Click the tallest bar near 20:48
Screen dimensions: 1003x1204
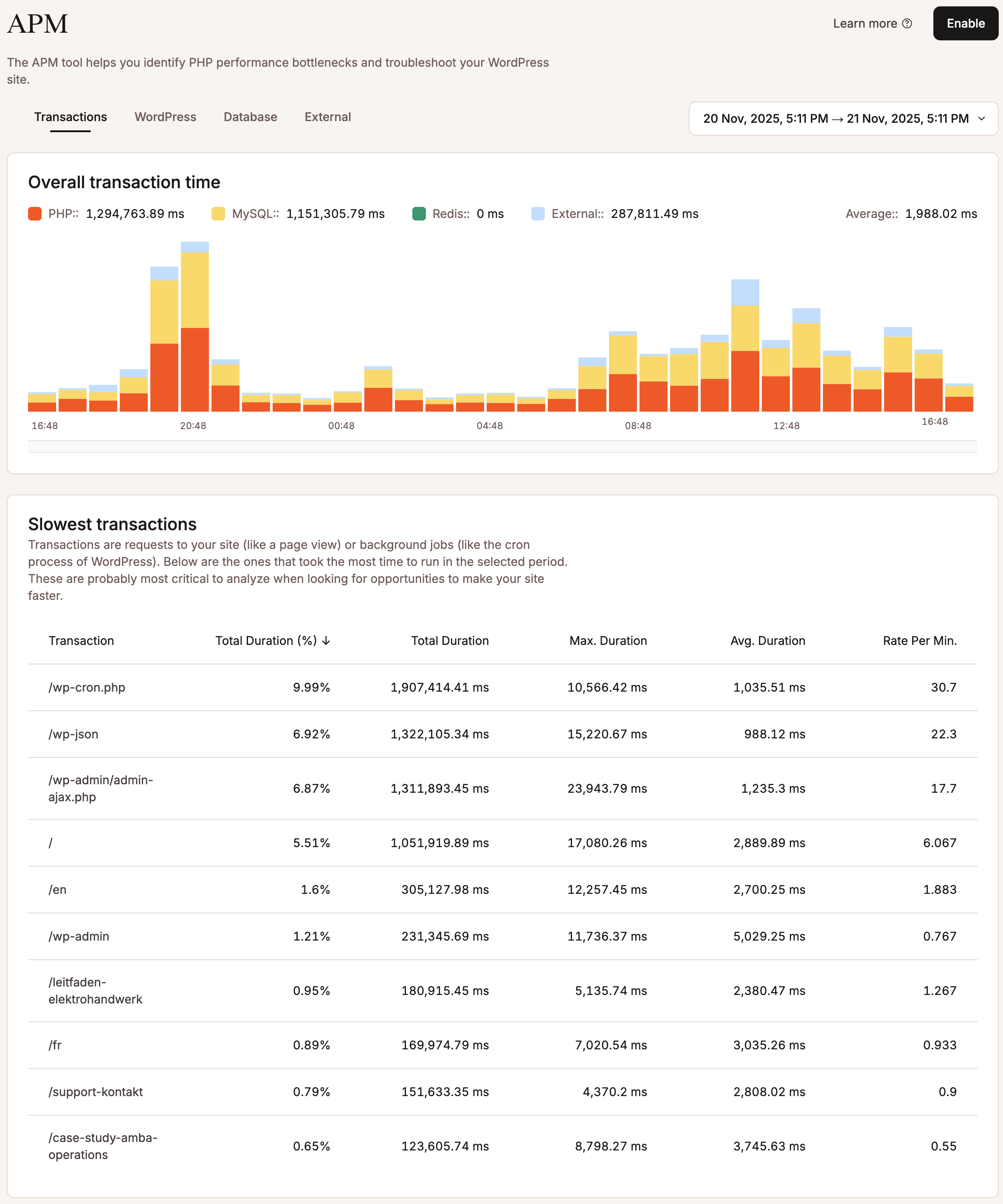(195, 327)
